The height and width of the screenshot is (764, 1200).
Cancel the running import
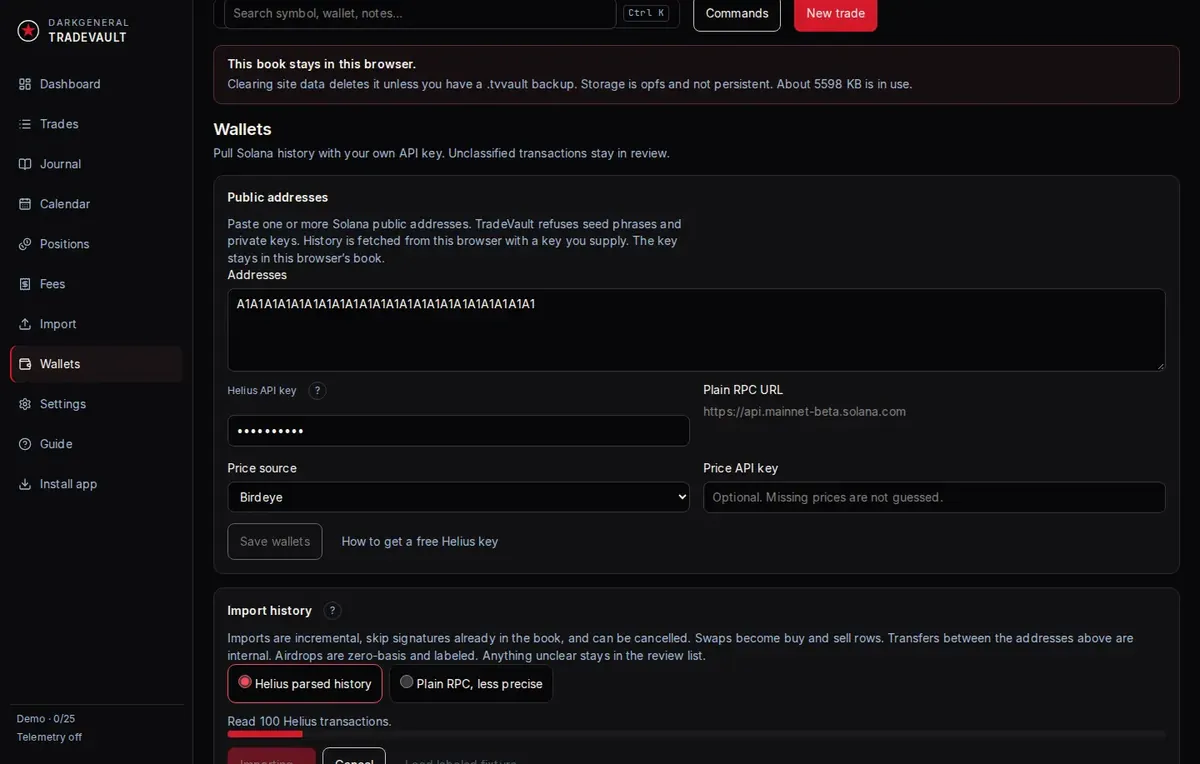click(x=354, y=756)
